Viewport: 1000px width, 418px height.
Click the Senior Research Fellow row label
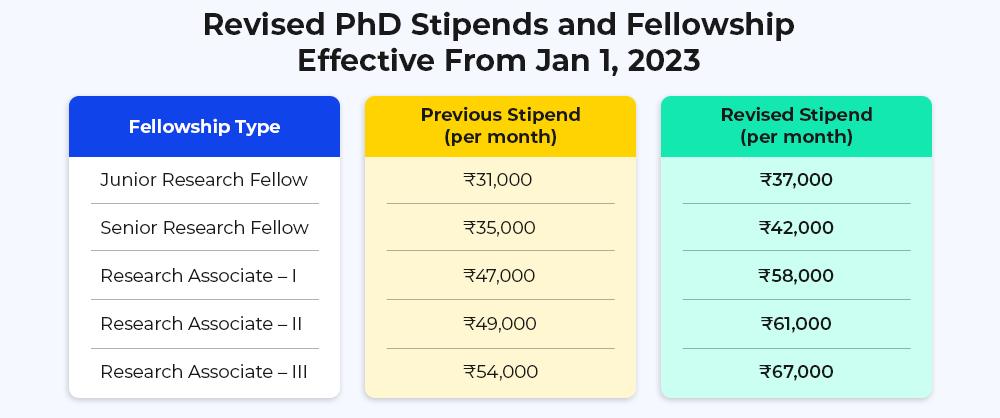(x=204, y=228)
